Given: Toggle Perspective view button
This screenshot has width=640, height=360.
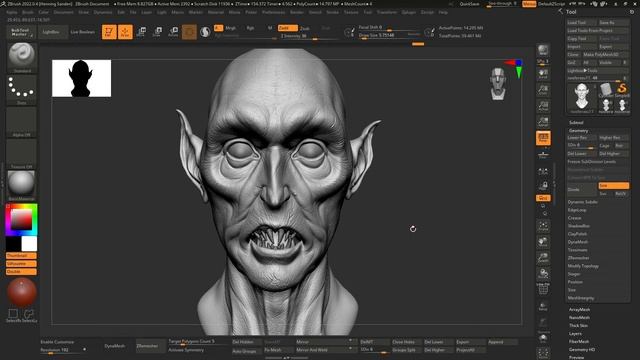Looking at the screenshot, I should pos(543,138).
